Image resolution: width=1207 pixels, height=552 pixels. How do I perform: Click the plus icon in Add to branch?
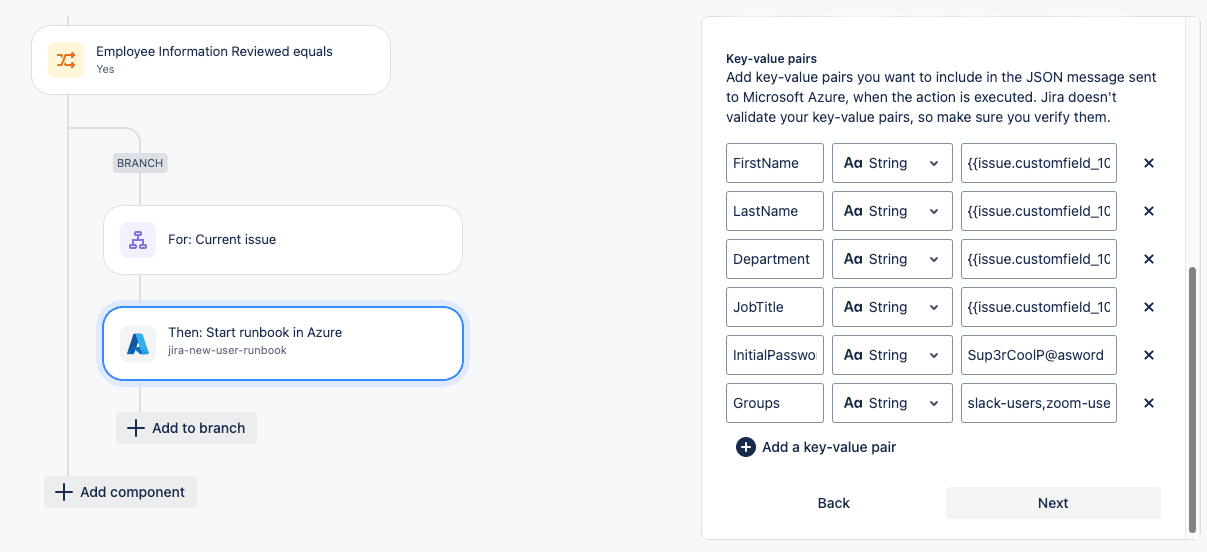pos(136,428)
